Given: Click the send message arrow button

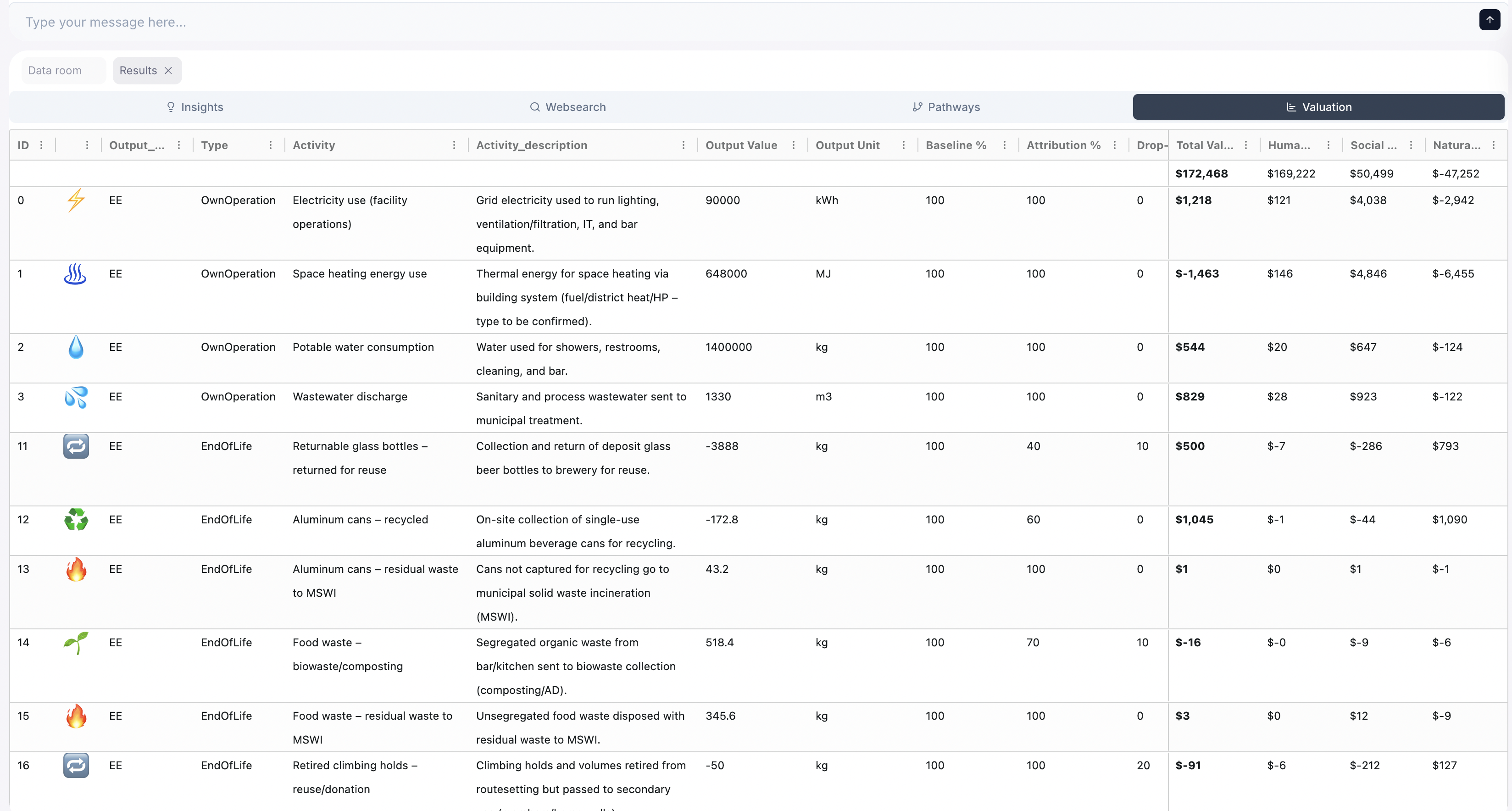Looking at the screenshot, I should (1489, 20).
